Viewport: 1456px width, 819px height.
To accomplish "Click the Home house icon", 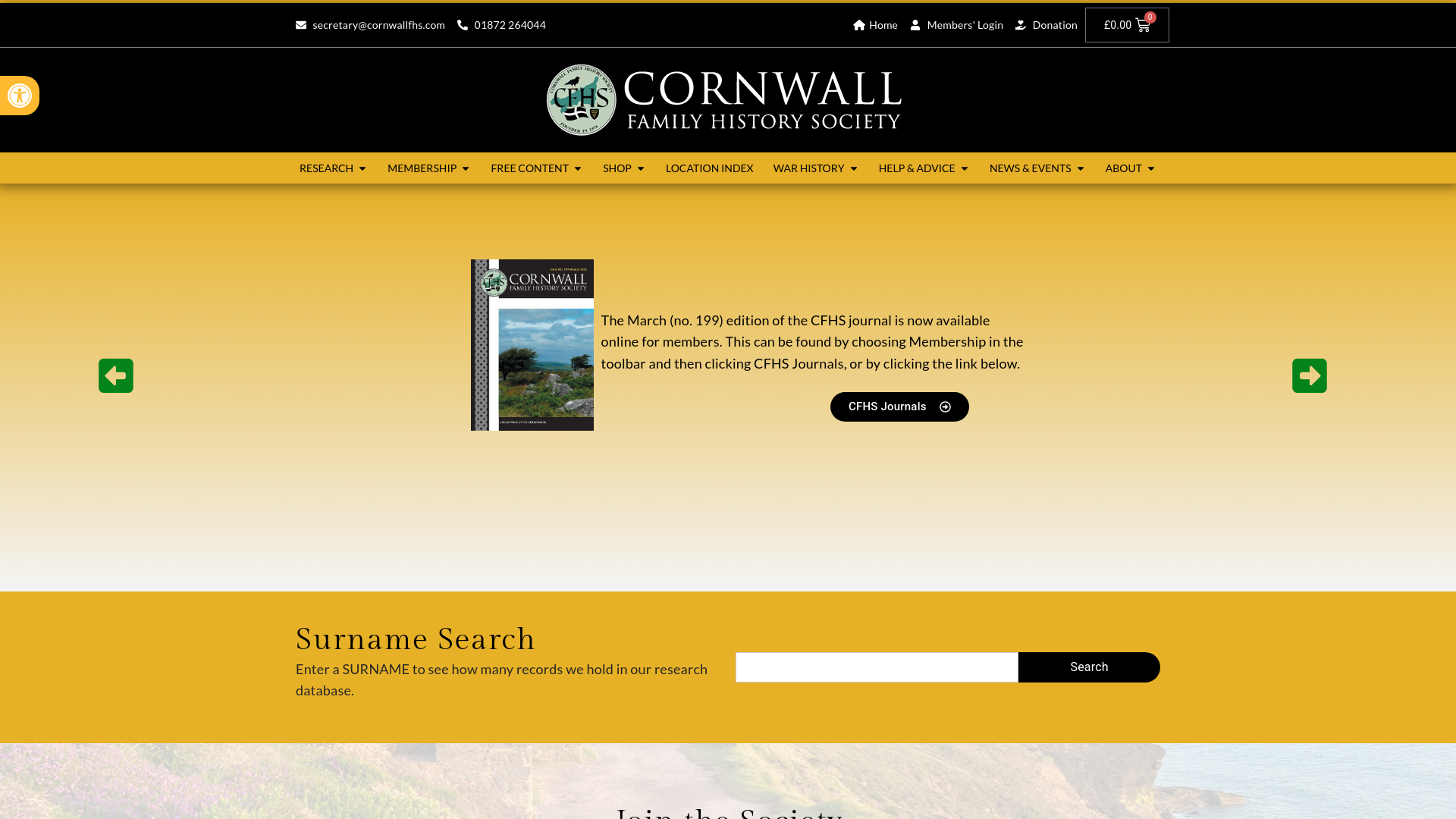I will click(x=859, y=25).
